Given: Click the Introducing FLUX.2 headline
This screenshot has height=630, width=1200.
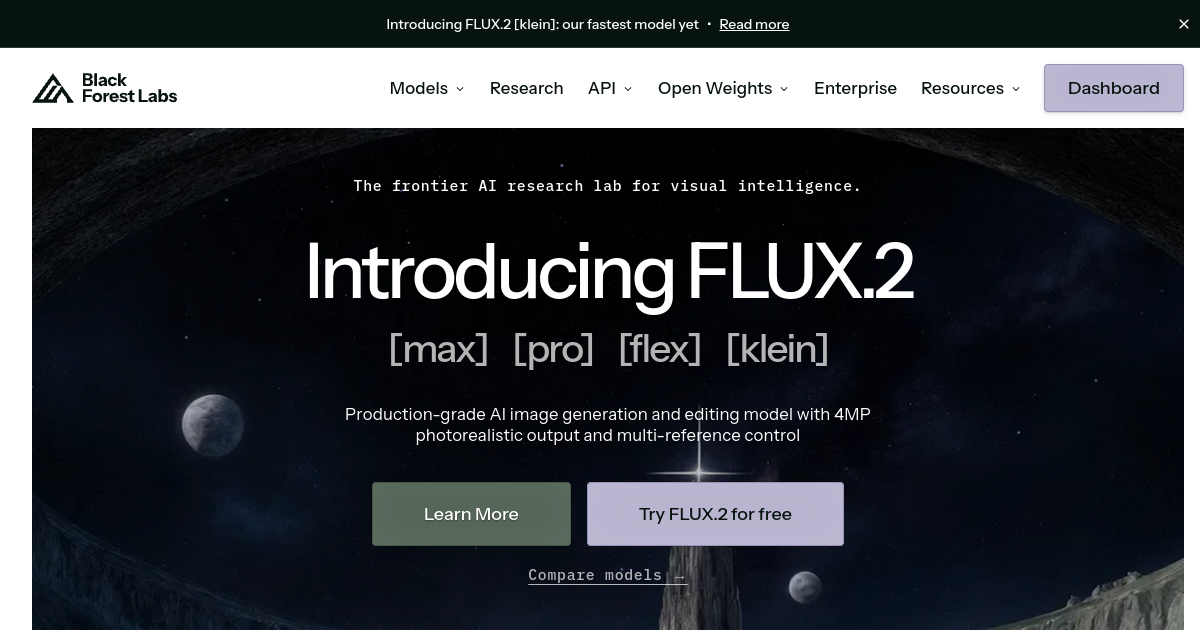Looking at the screenshot, I should tap(608, 271).
